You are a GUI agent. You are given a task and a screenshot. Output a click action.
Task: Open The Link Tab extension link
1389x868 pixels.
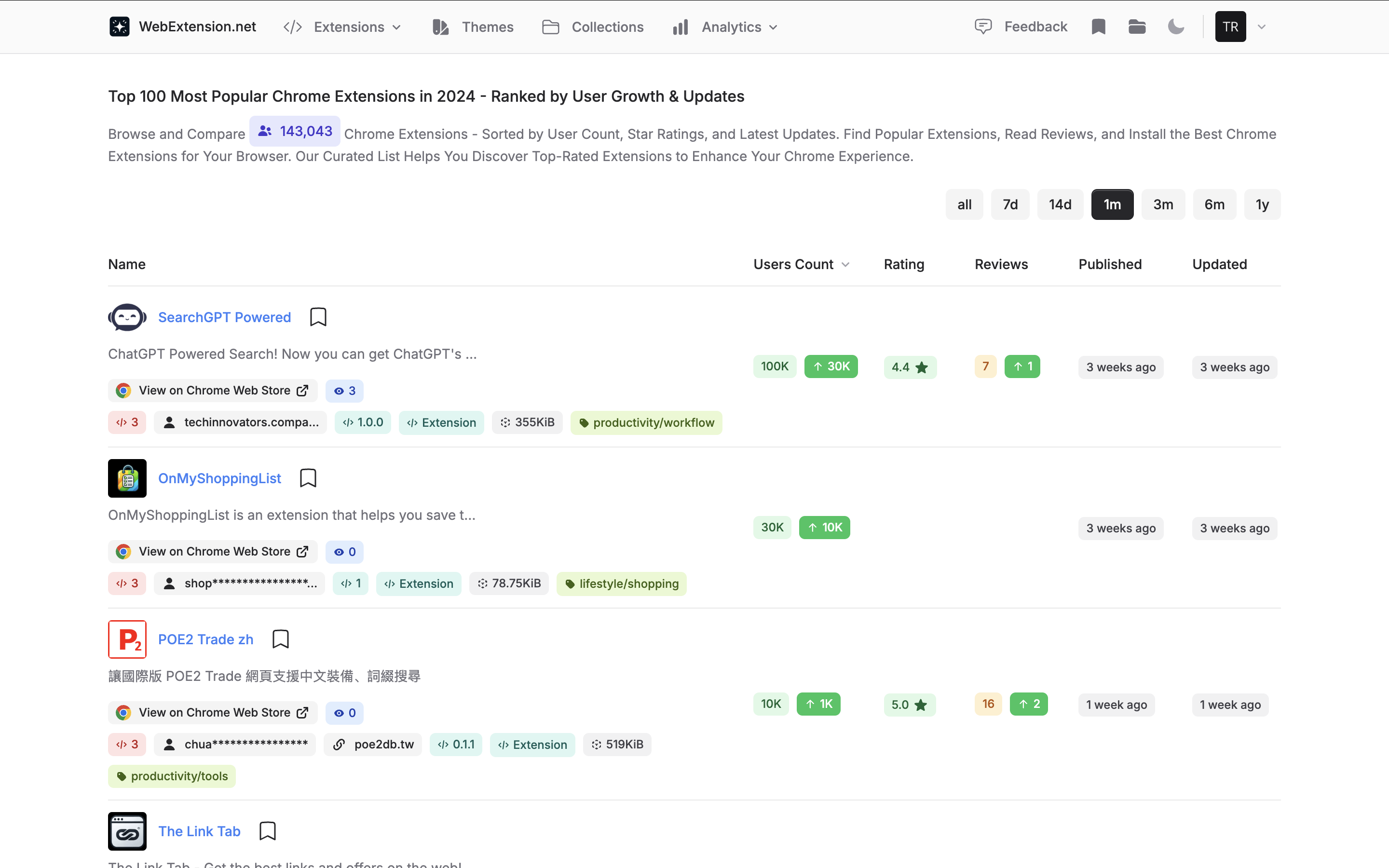199,831
